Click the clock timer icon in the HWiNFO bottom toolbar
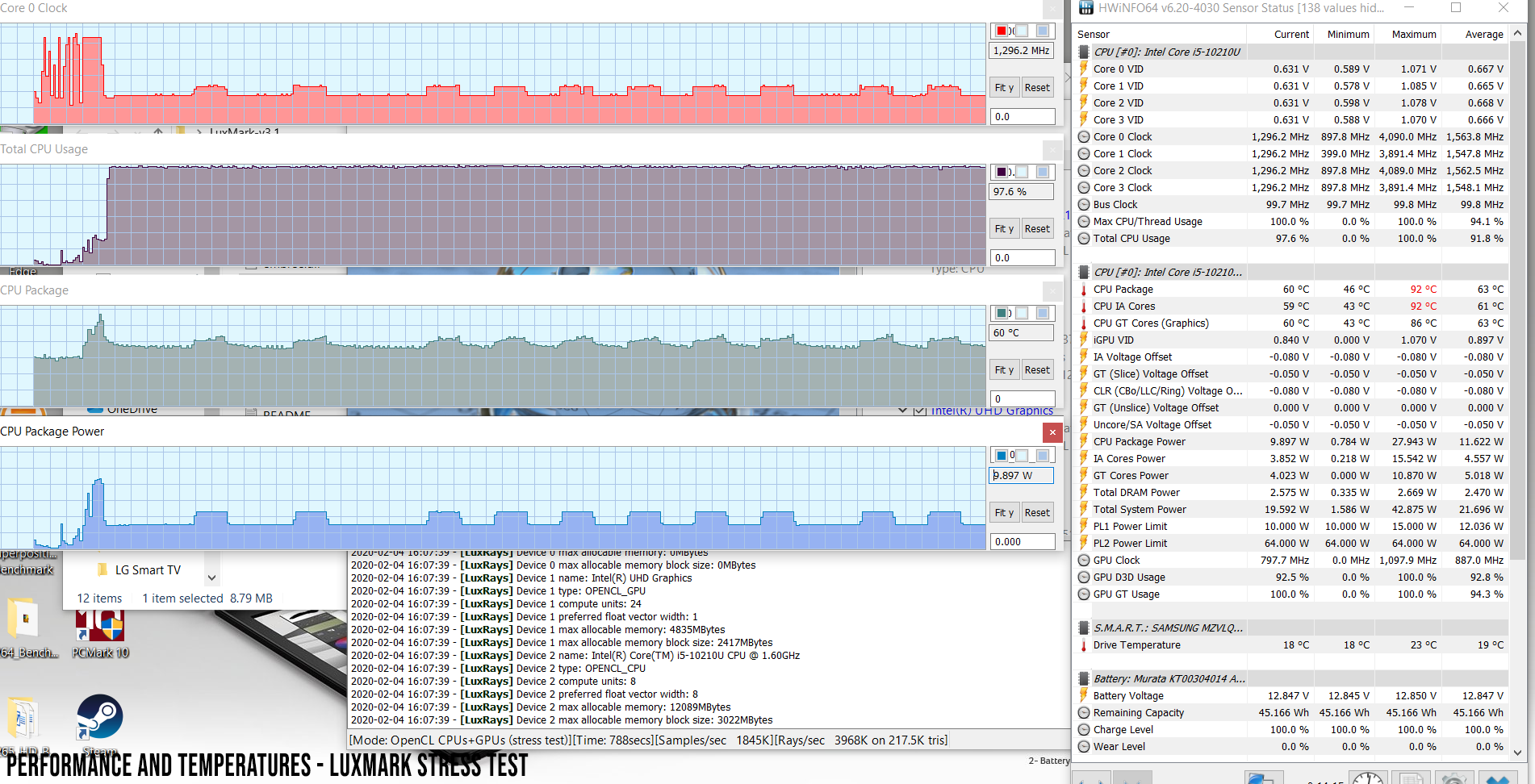Viewport: 1535px width, 784px height. tap(1368, 778)
